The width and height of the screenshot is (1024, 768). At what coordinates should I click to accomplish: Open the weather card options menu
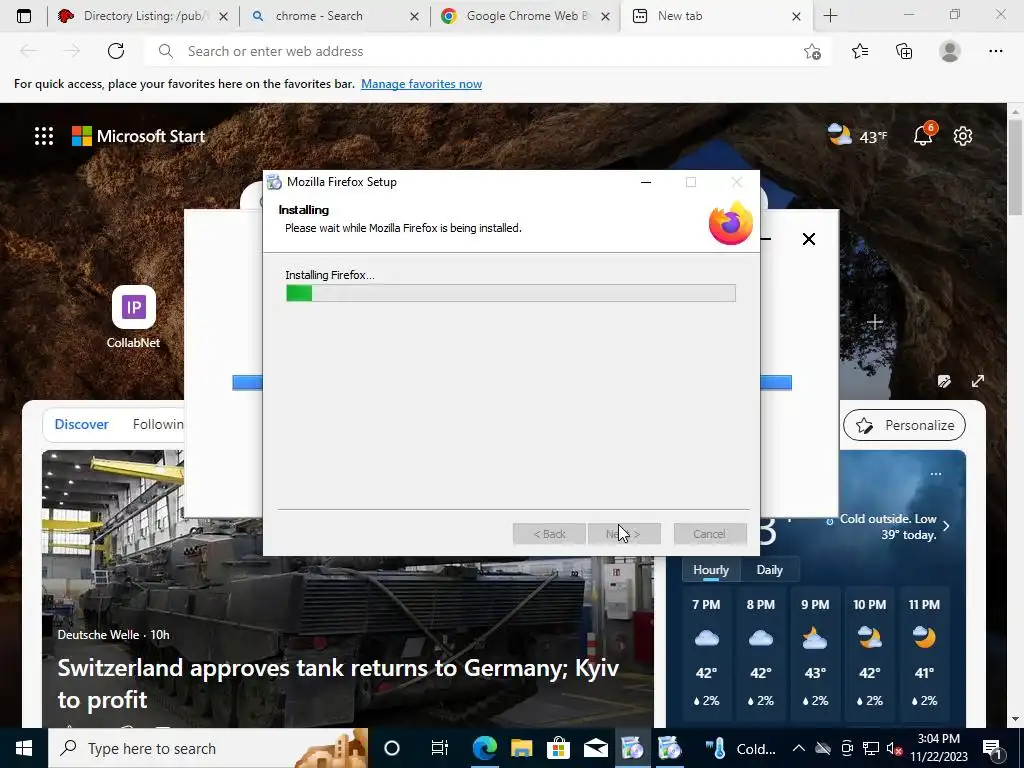(x=936, y=473)
